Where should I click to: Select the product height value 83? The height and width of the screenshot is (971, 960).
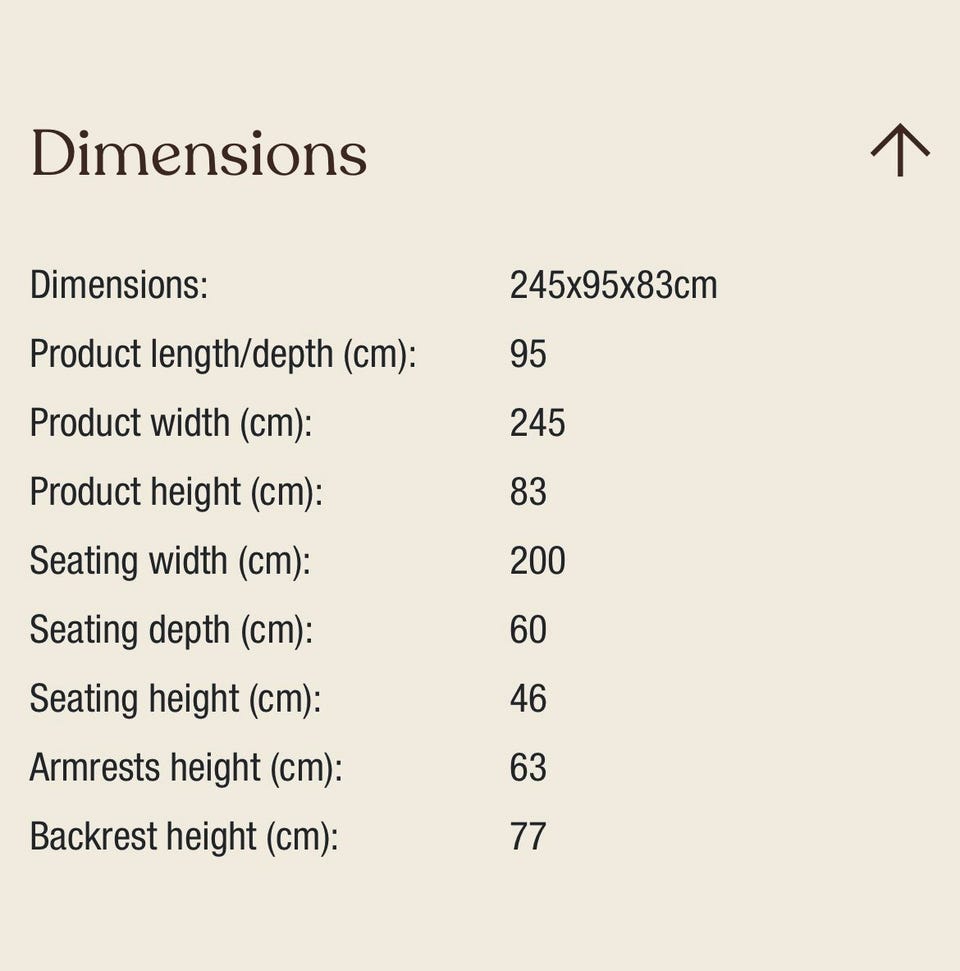tap(528, 492)
